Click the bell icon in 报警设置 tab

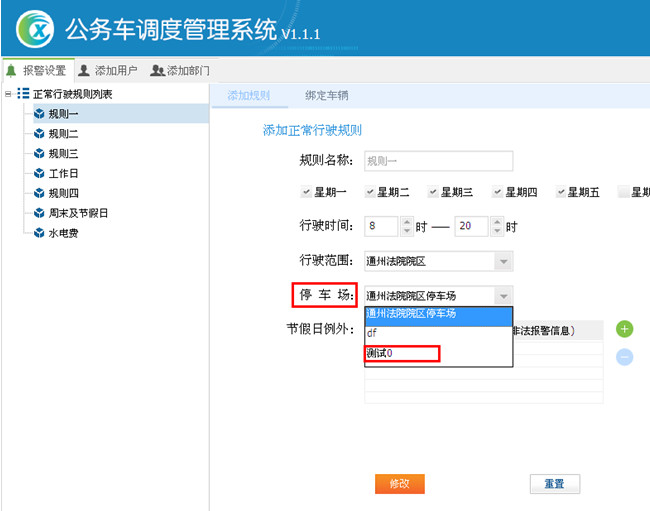pos(12,70)
